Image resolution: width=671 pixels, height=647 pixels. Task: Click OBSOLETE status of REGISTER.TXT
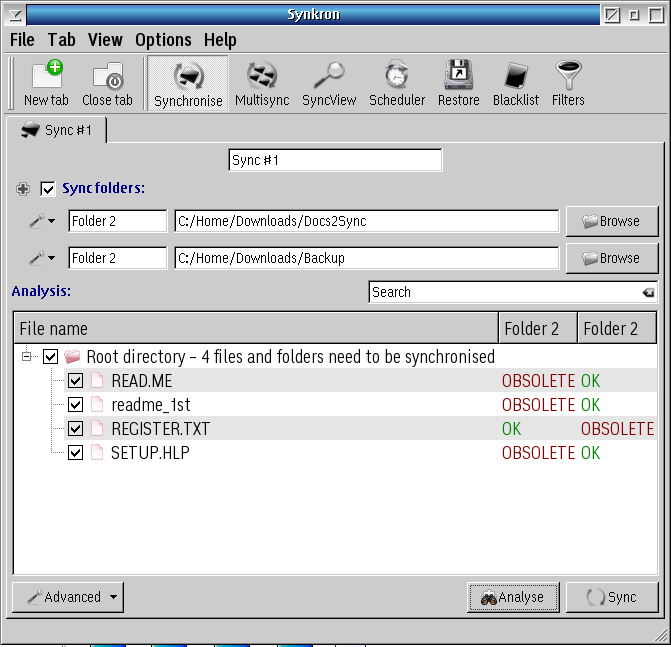click(617, 428)
